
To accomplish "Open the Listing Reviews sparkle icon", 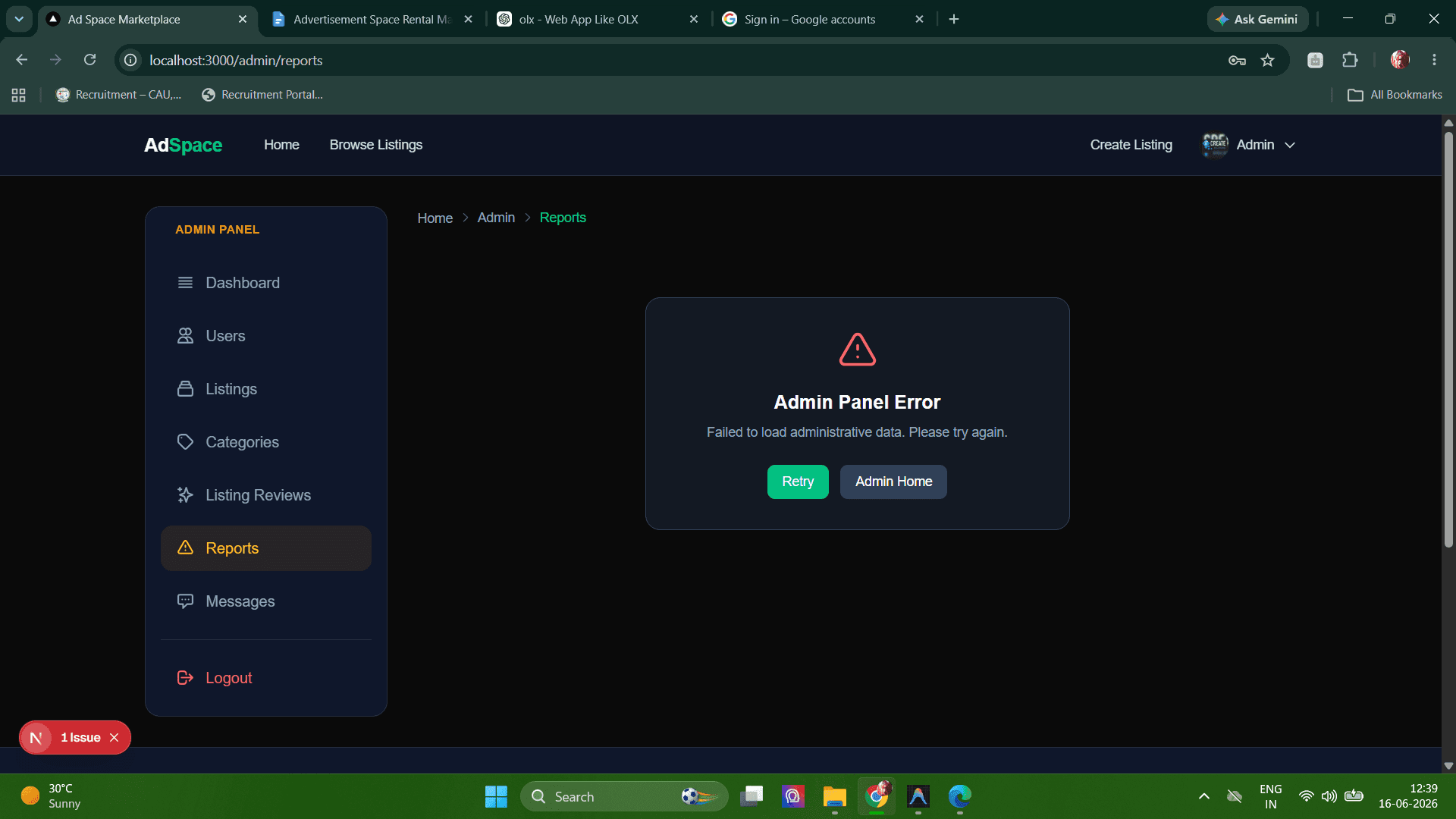I will (x=185, y=495).
